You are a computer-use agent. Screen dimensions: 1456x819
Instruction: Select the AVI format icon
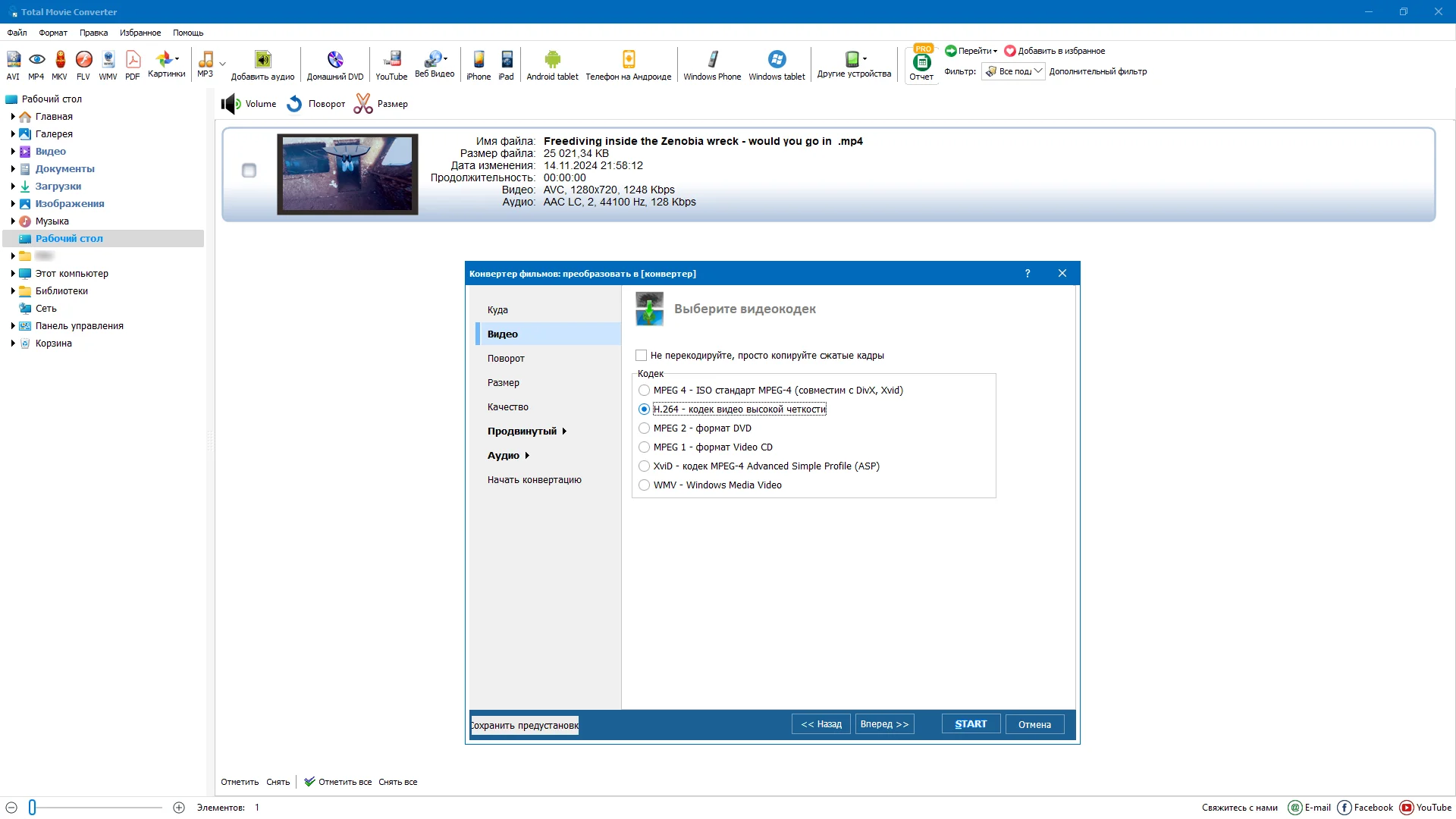click(13, 65)
